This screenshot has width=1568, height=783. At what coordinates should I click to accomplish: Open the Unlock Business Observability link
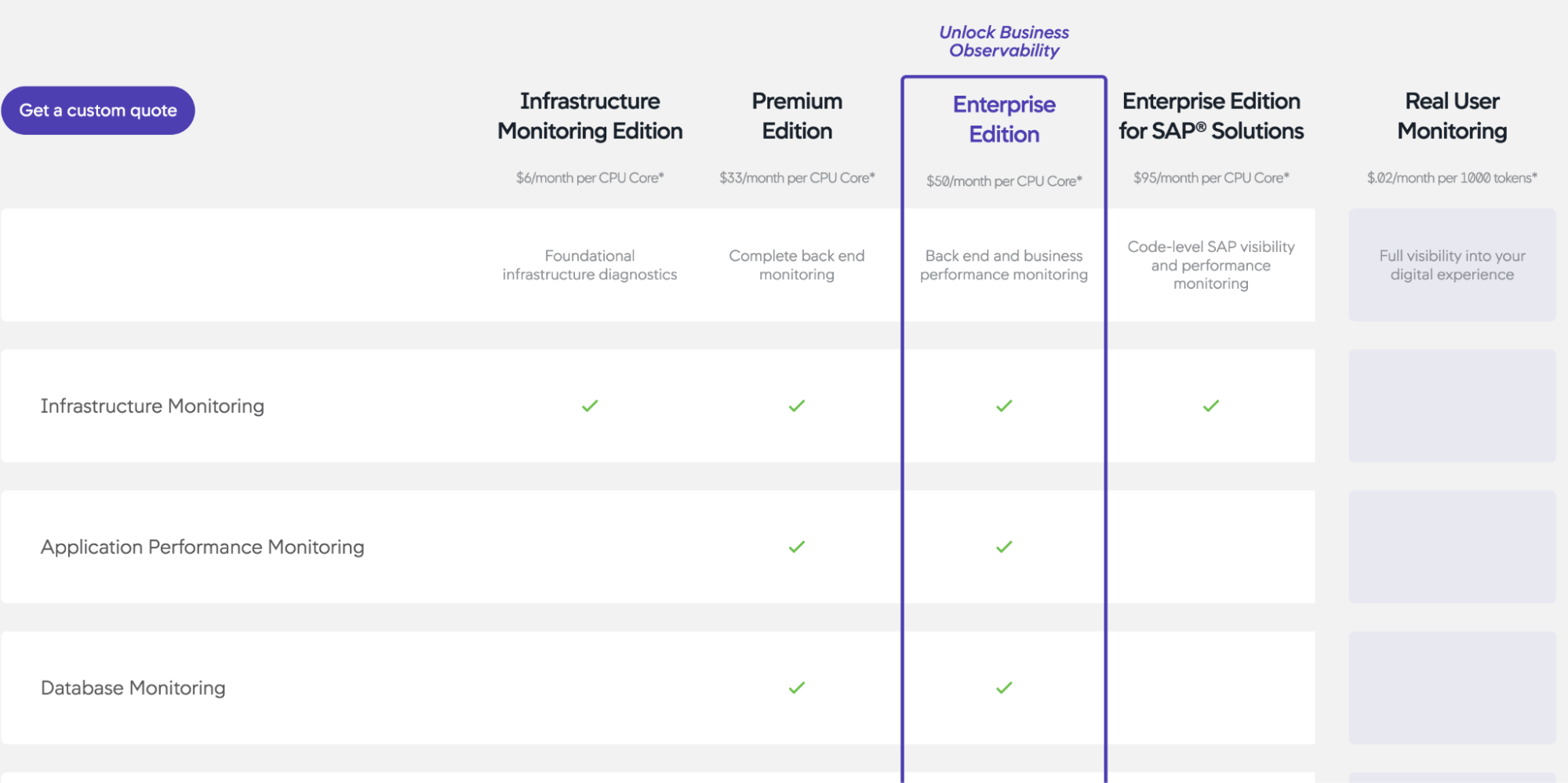(x=1004, y=41)
